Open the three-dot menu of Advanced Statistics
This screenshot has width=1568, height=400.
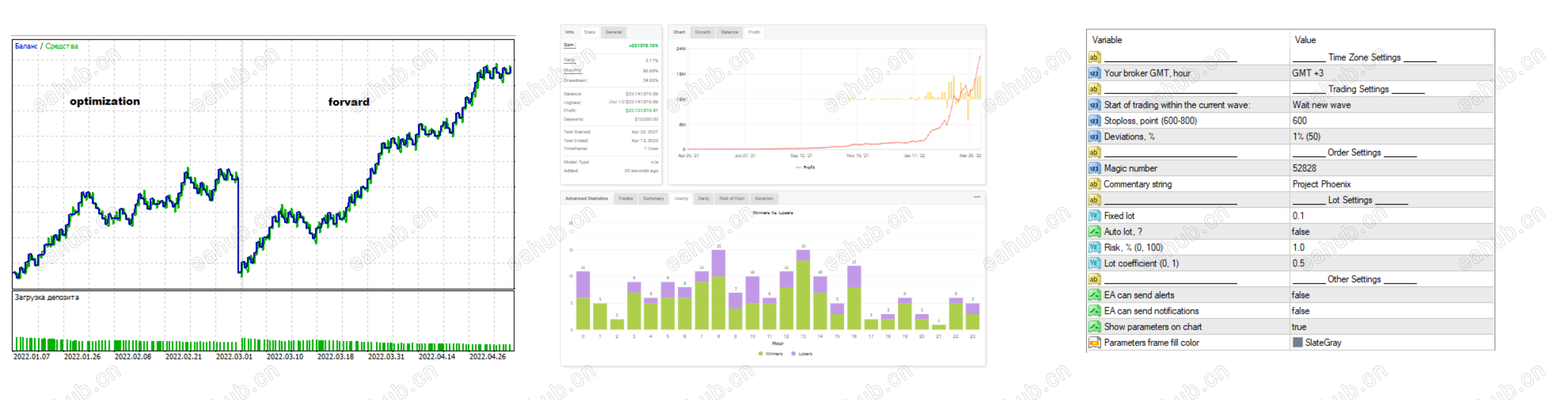pyautogui.click(x=977, y=197)
